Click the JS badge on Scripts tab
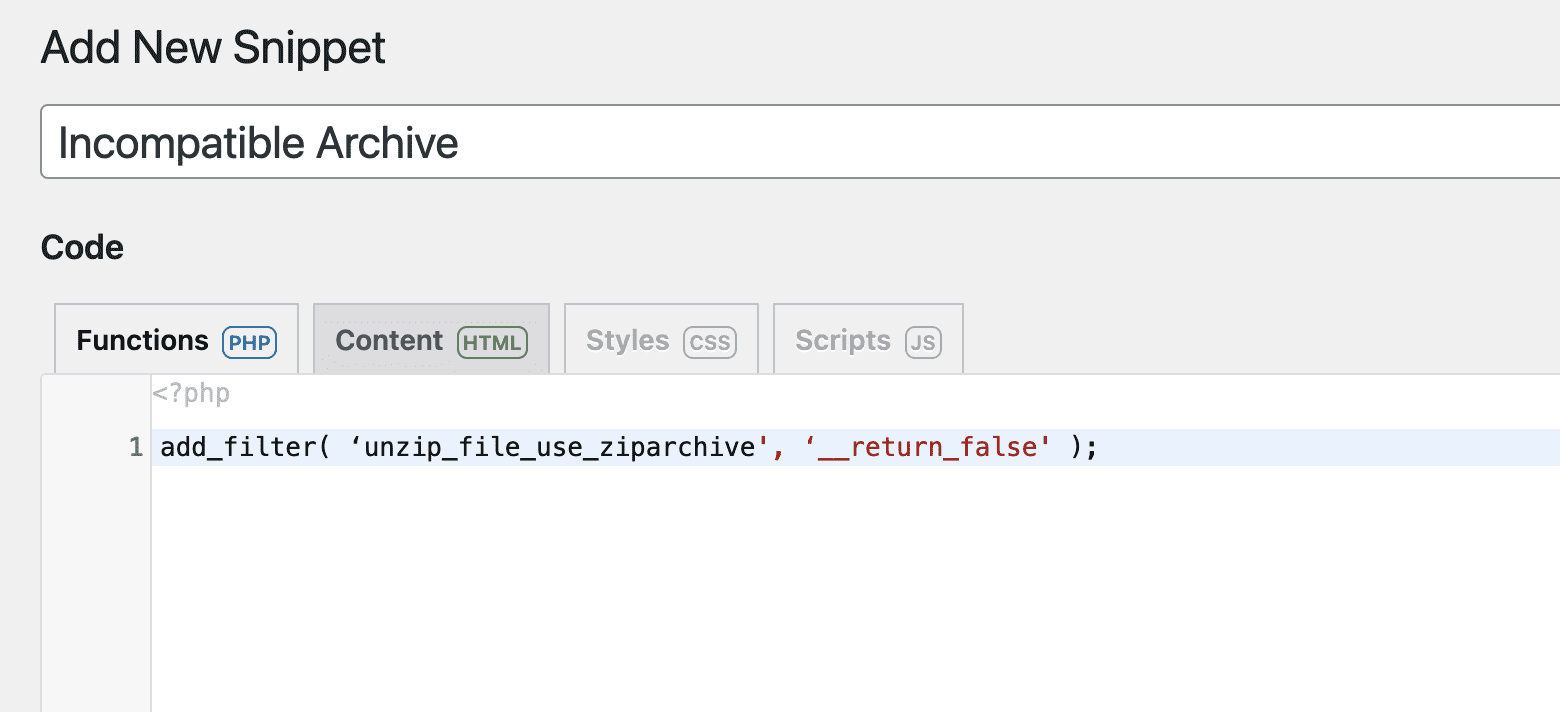The width and height of the screenshot is (1560, 712). tap(923, 342)
